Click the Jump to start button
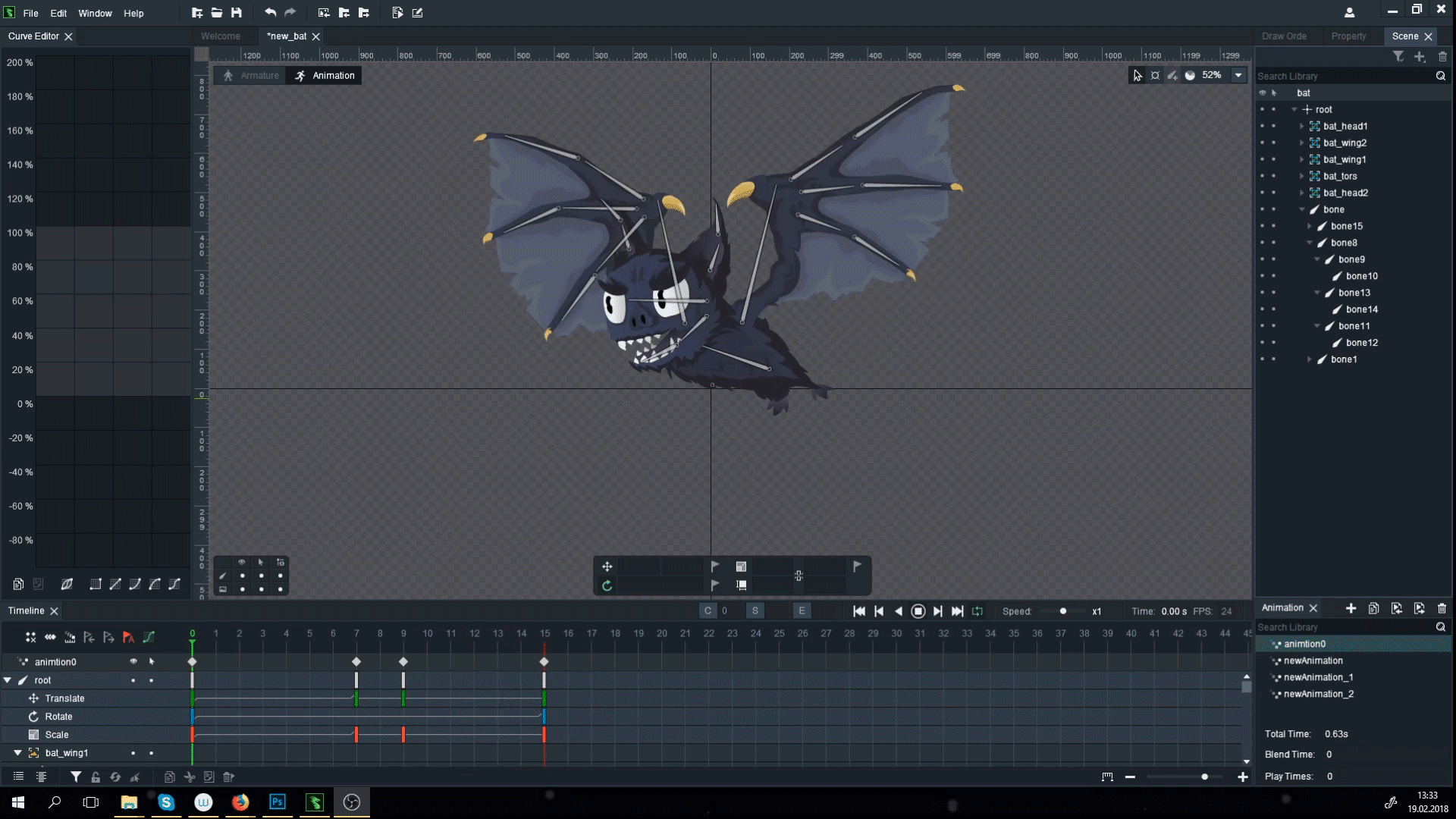Image resolution: width=1456 pixels, height=819 pixels. (x=857, y=611)
